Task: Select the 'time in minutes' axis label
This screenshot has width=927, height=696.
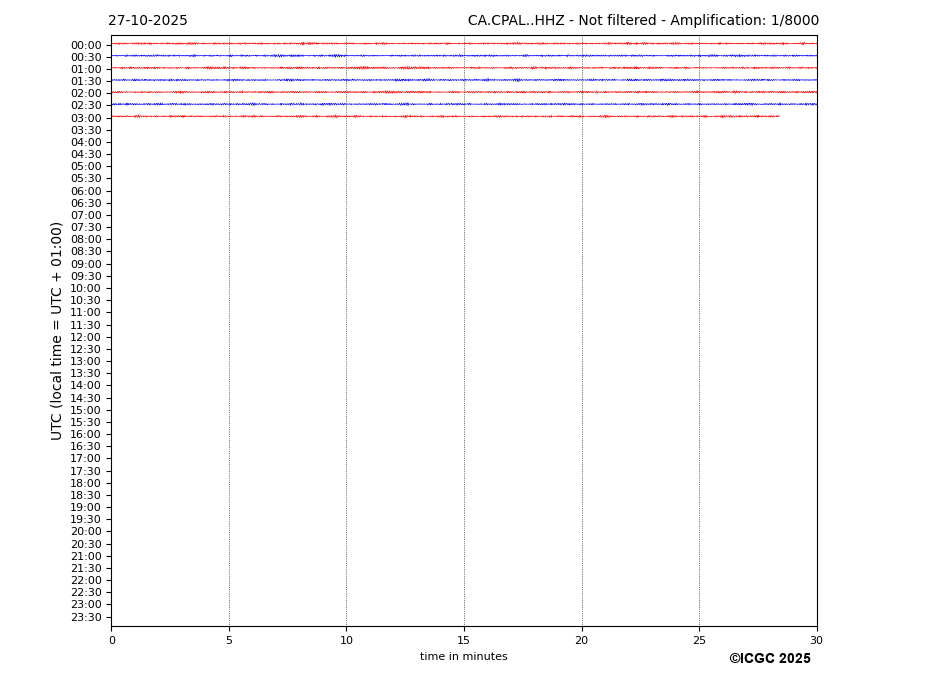Action: [463, 657]
